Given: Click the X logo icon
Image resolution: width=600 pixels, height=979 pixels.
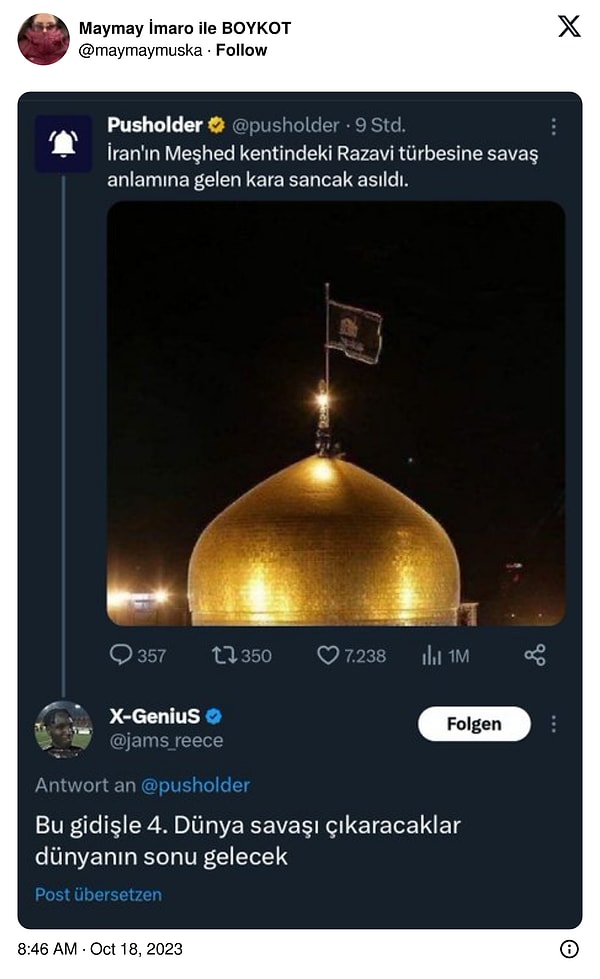Looking at the screenshot, I should tap(569, 27).
